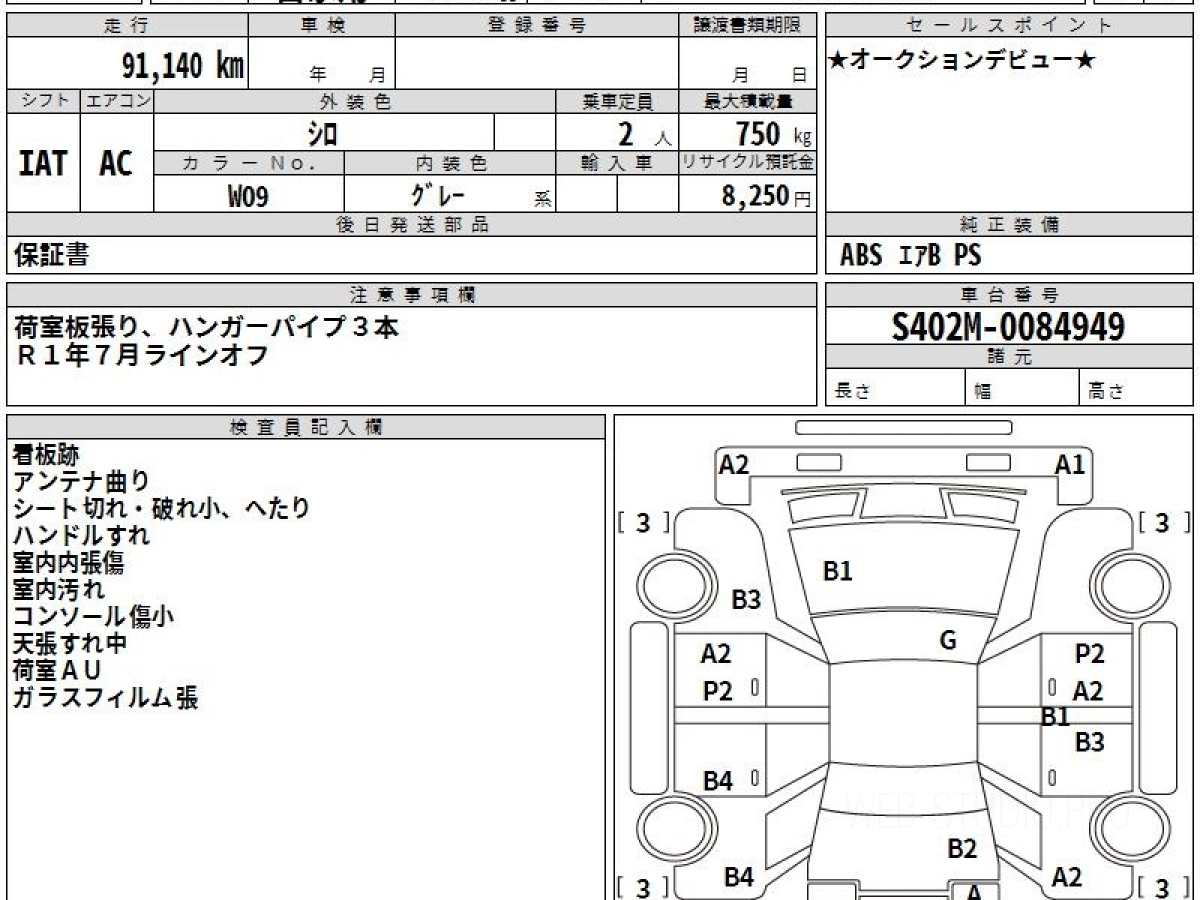The height and width of the screenshot is (900, 1200).
Task: Select the 看板跡 inspector note
Action: click(46, 455)
